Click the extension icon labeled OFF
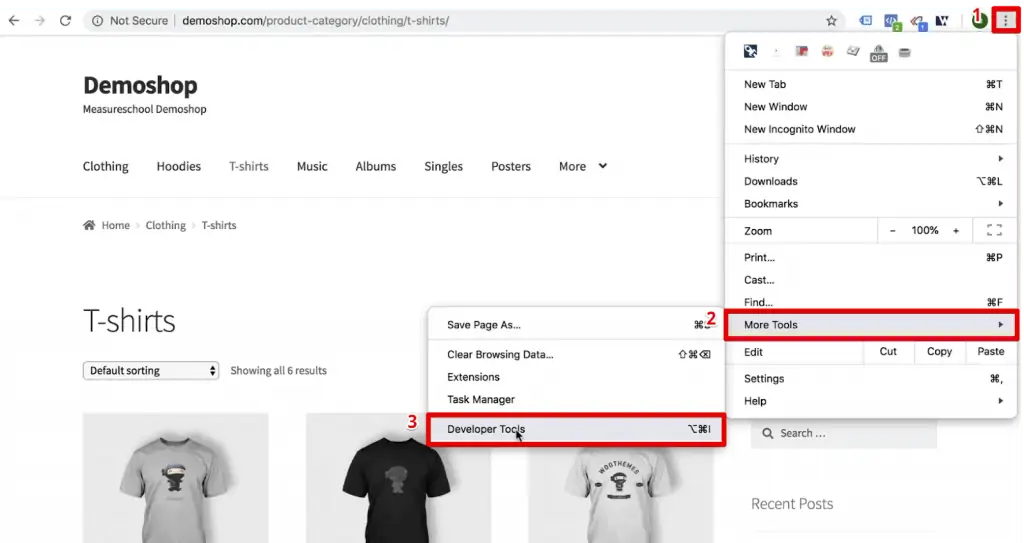Viewport: 1024px width, 543px height. pos(878,54)
